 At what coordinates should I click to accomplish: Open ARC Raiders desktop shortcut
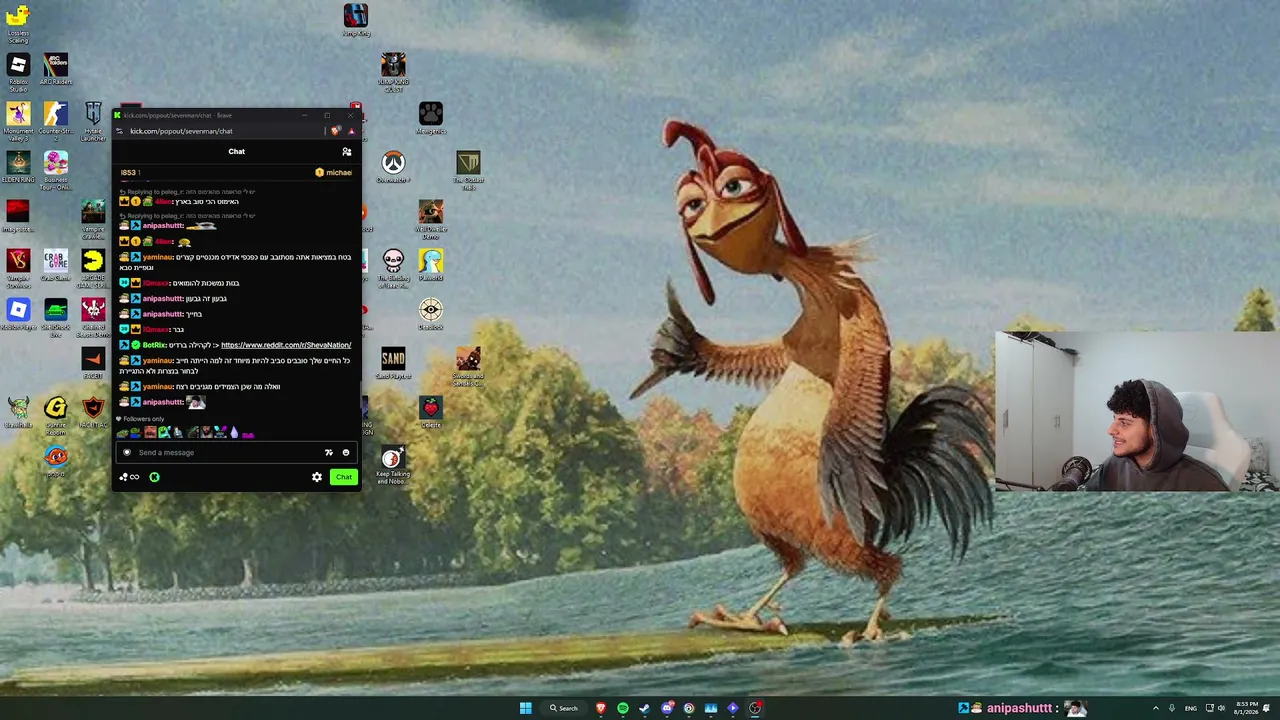55,67
